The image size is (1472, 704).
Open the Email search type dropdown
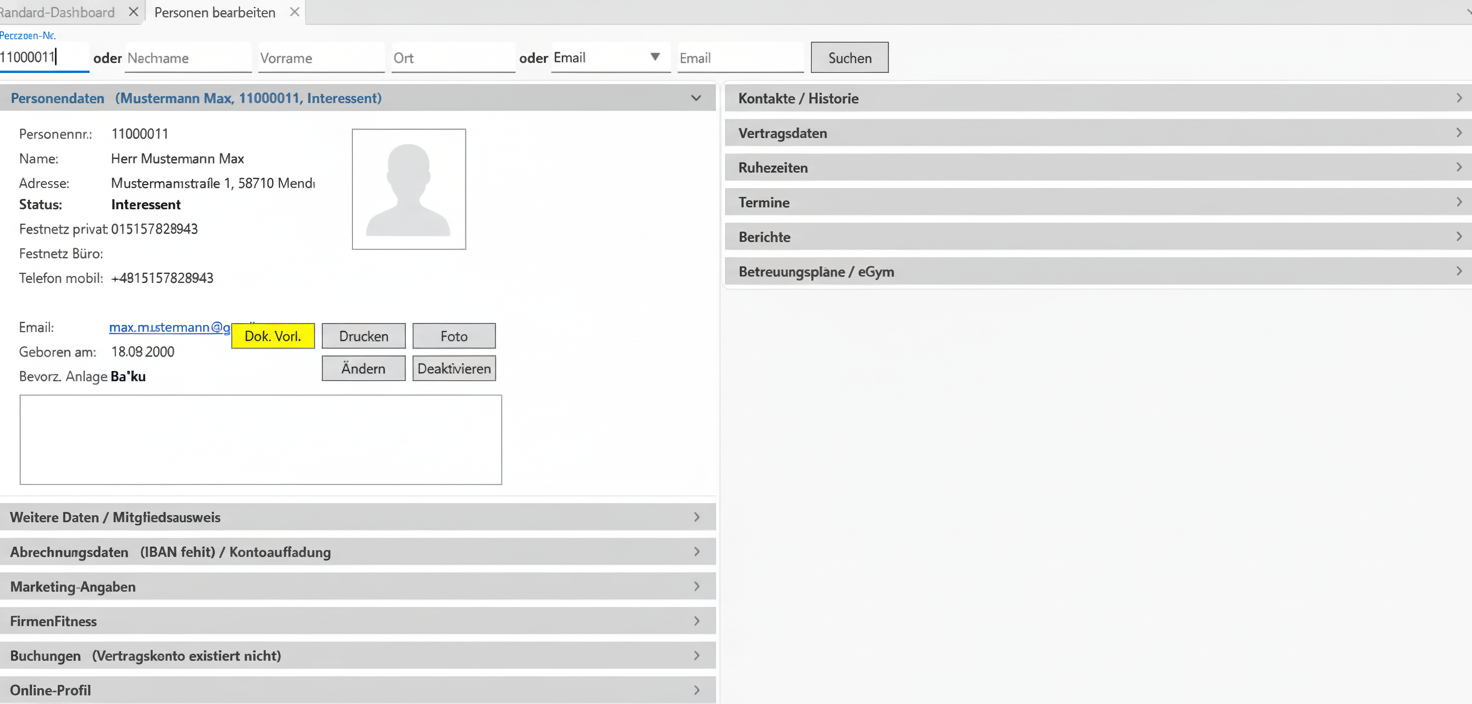pyautogui.click(x=654, y=58)
